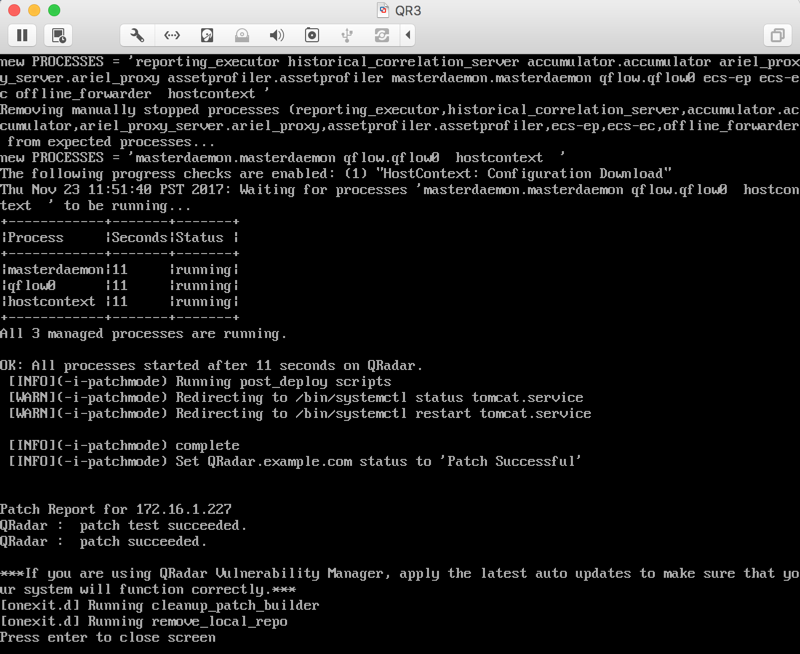Click the 'Seconds' column header

[139, 238]
